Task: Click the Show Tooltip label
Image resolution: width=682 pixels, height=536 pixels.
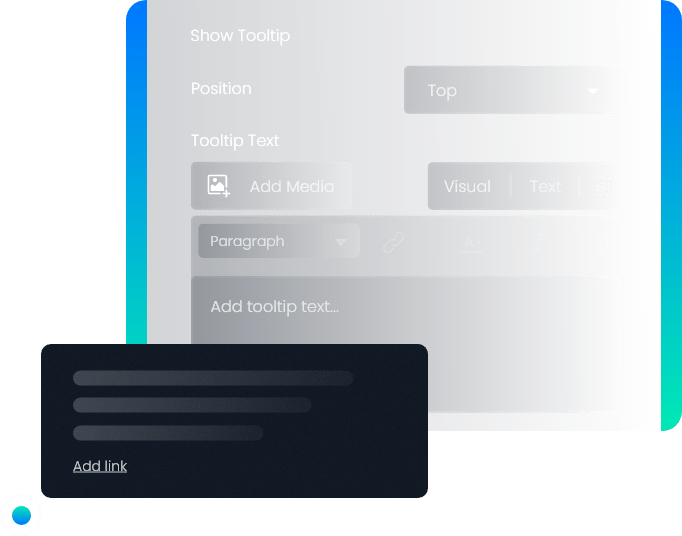Action: pos(240,36)
